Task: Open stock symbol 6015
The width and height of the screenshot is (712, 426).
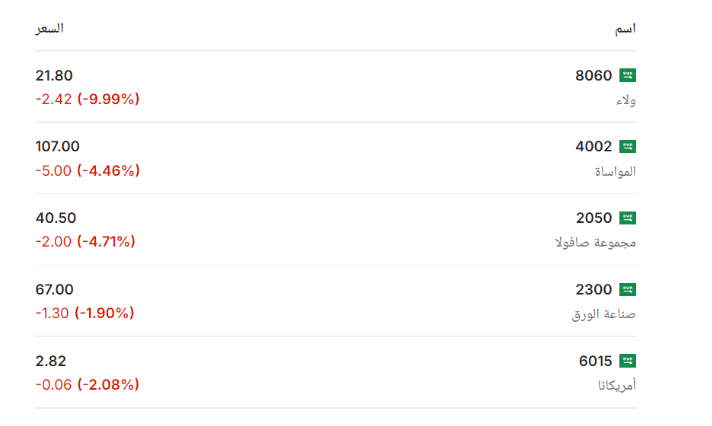Action: click(595, 361)
